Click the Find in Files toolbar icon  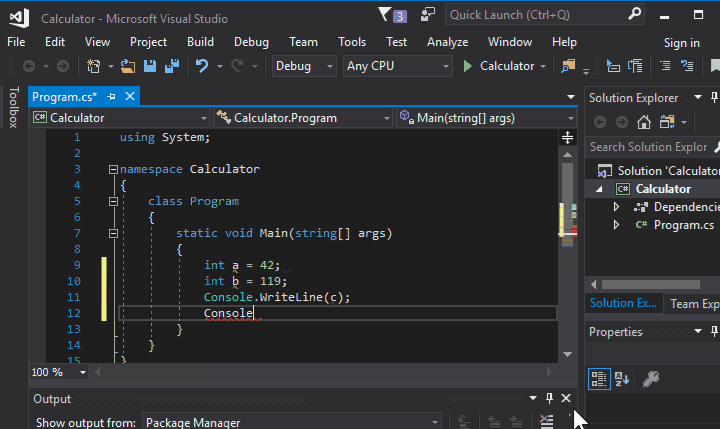(x=568, y=66)
